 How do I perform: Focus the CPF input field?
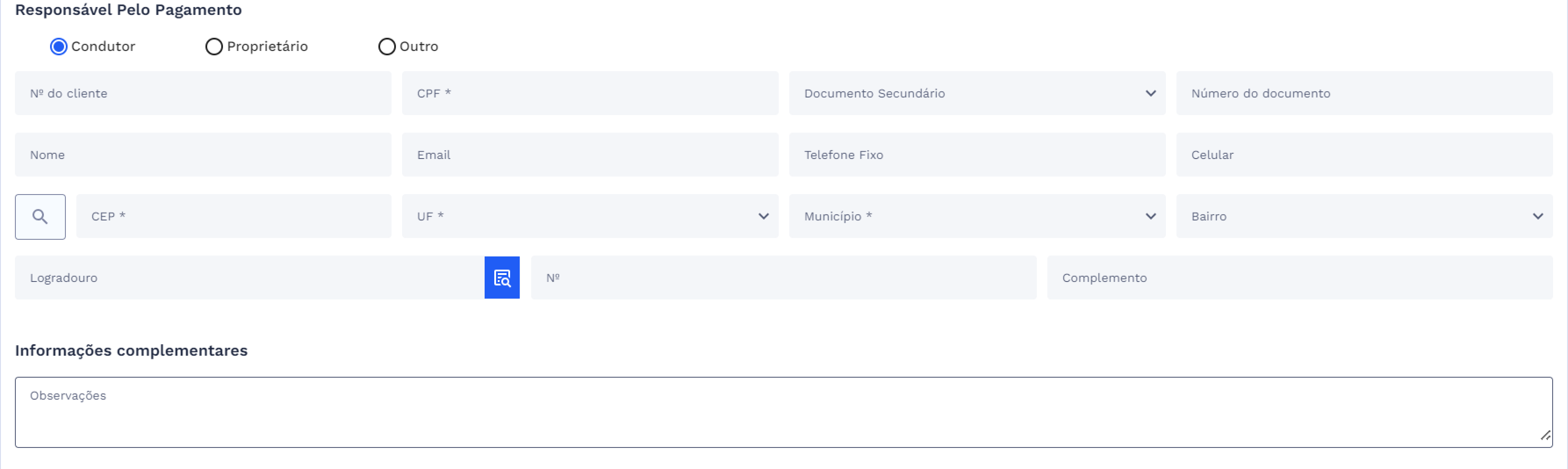point(589,93)
